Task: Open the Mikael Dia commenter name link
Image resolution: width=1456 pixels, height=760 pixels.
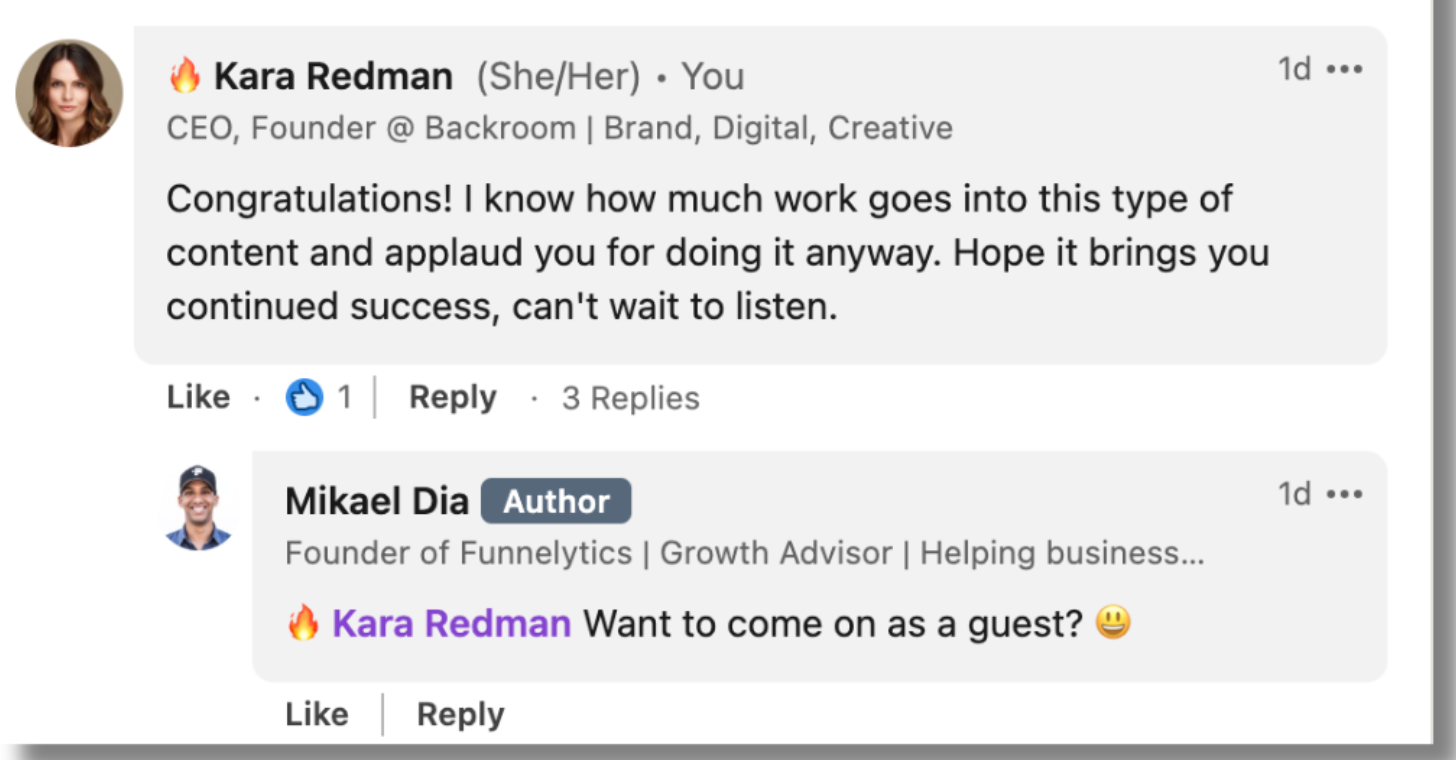Action: (x=377, y=501)
